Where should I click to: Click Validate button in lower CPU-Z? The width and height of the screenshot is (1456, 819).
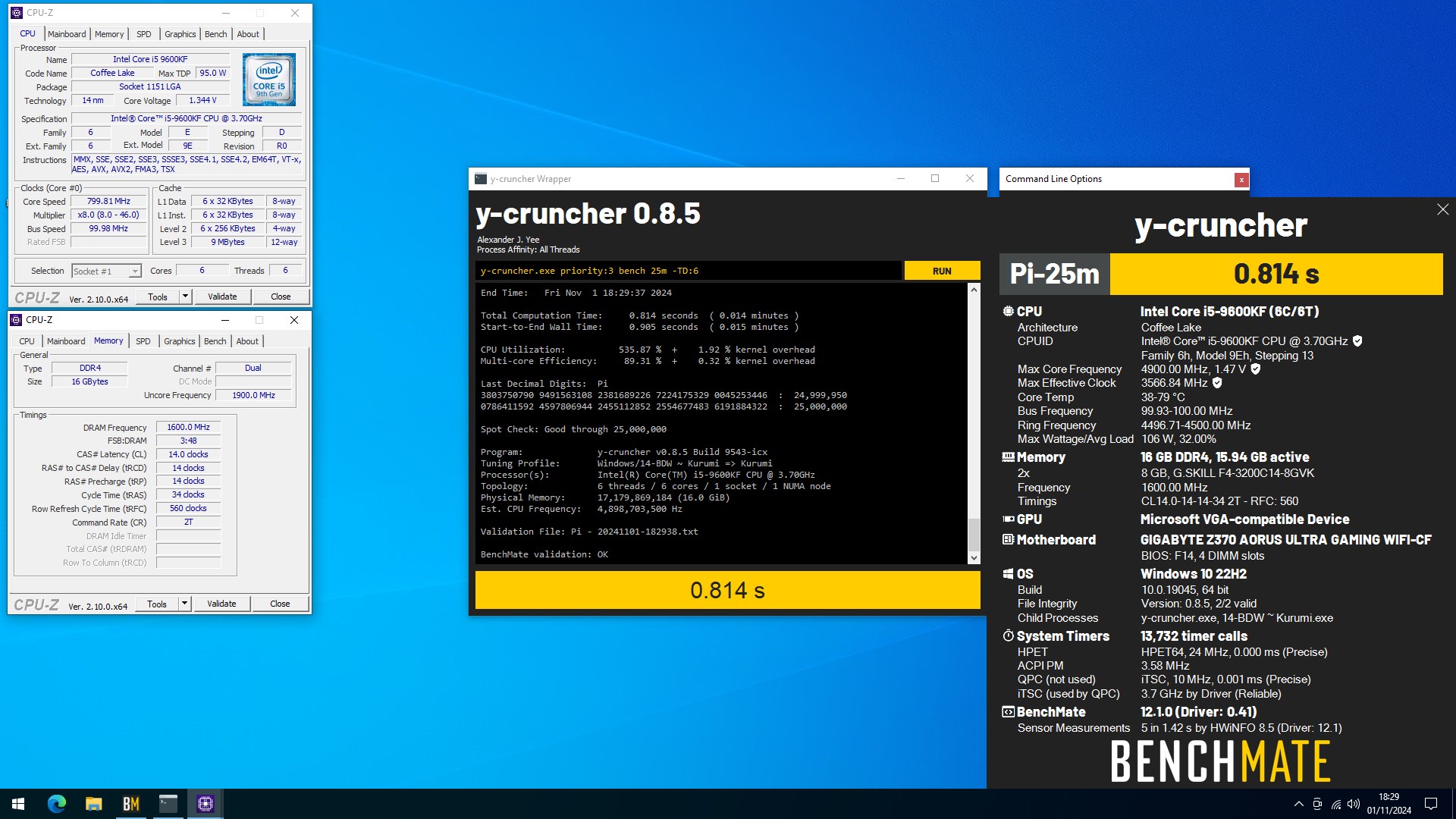pyautogui.click(x=221, y=604)
